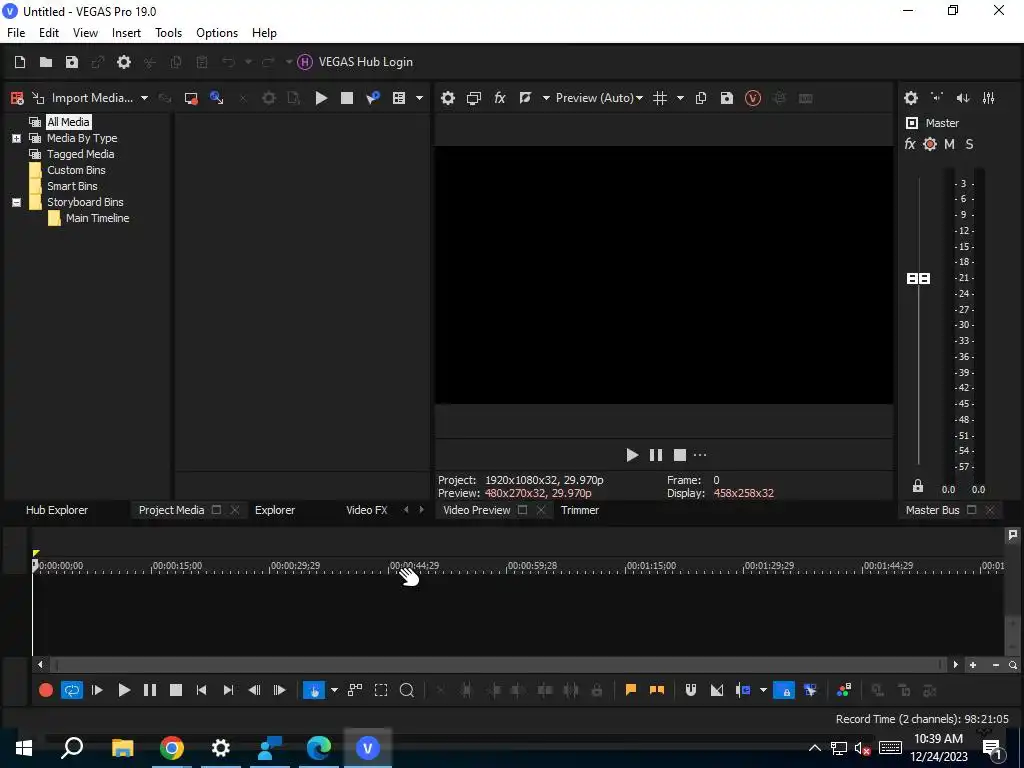Open project properties gear in main toolbar
This screenshot has width=1024, height=768.
point(123,62)
